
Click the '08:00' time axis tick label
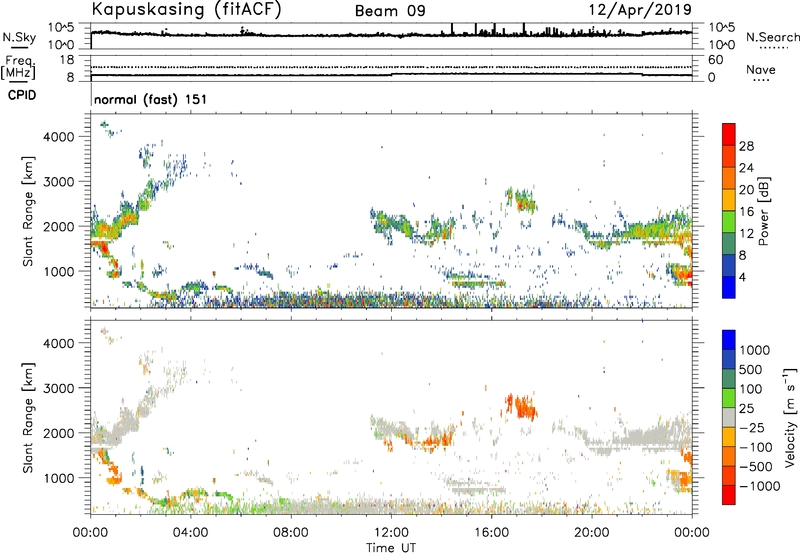(x=291, y=533)
